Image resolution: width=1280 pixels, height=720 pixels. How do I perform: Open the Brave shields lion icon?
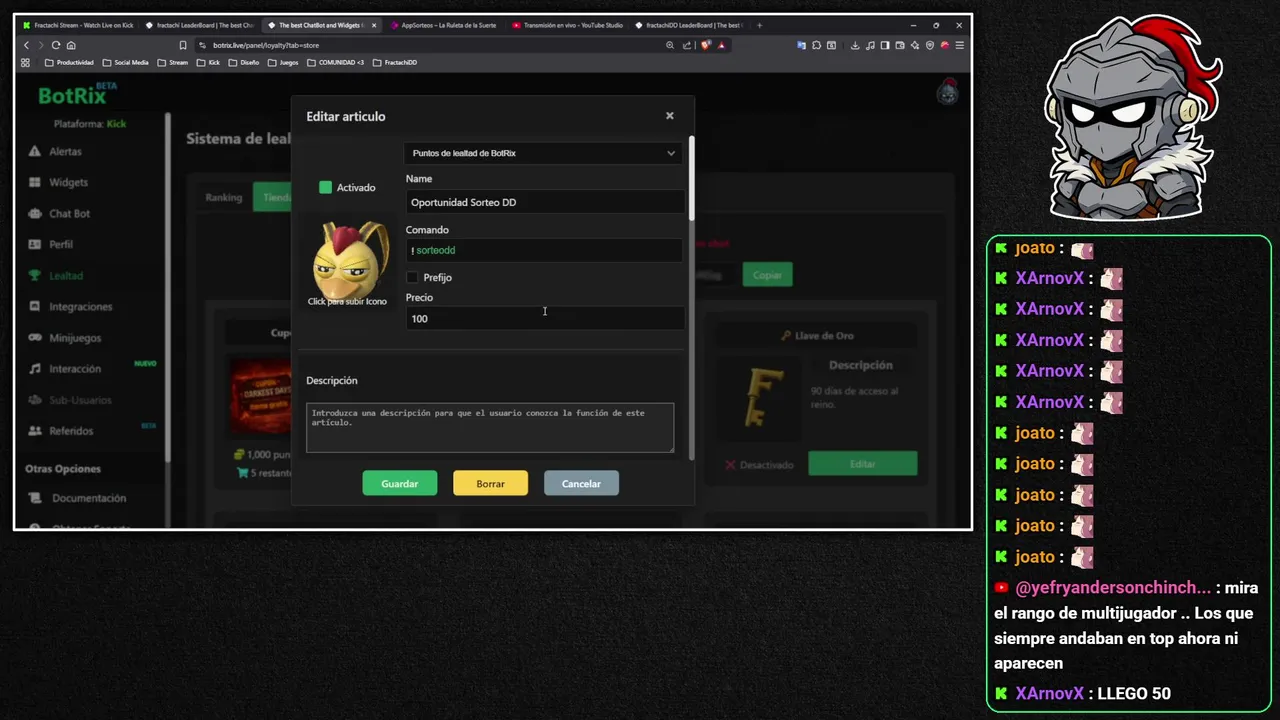[705, 45]
